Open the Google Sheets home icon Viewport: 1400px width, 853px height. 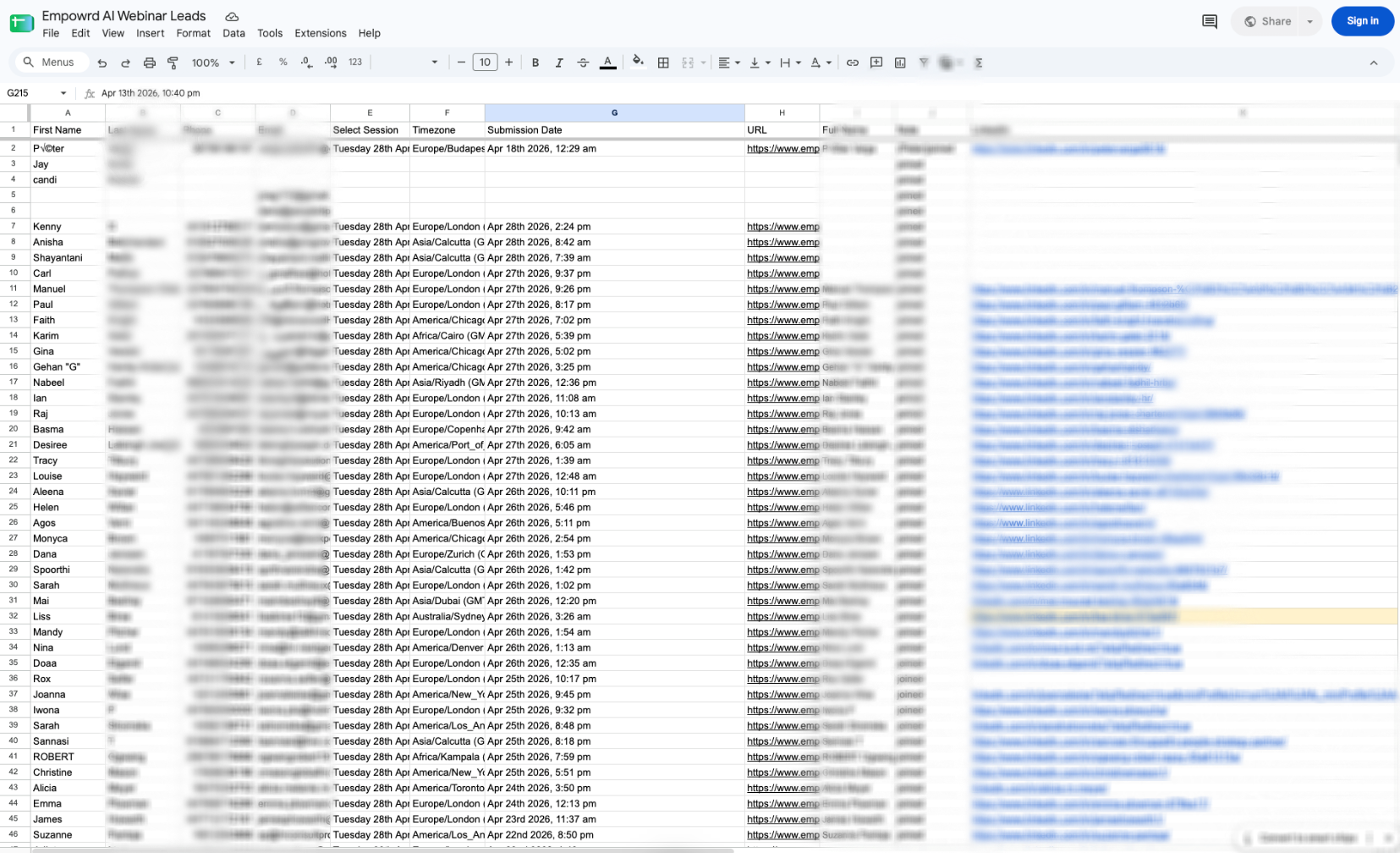pos(21,23)
